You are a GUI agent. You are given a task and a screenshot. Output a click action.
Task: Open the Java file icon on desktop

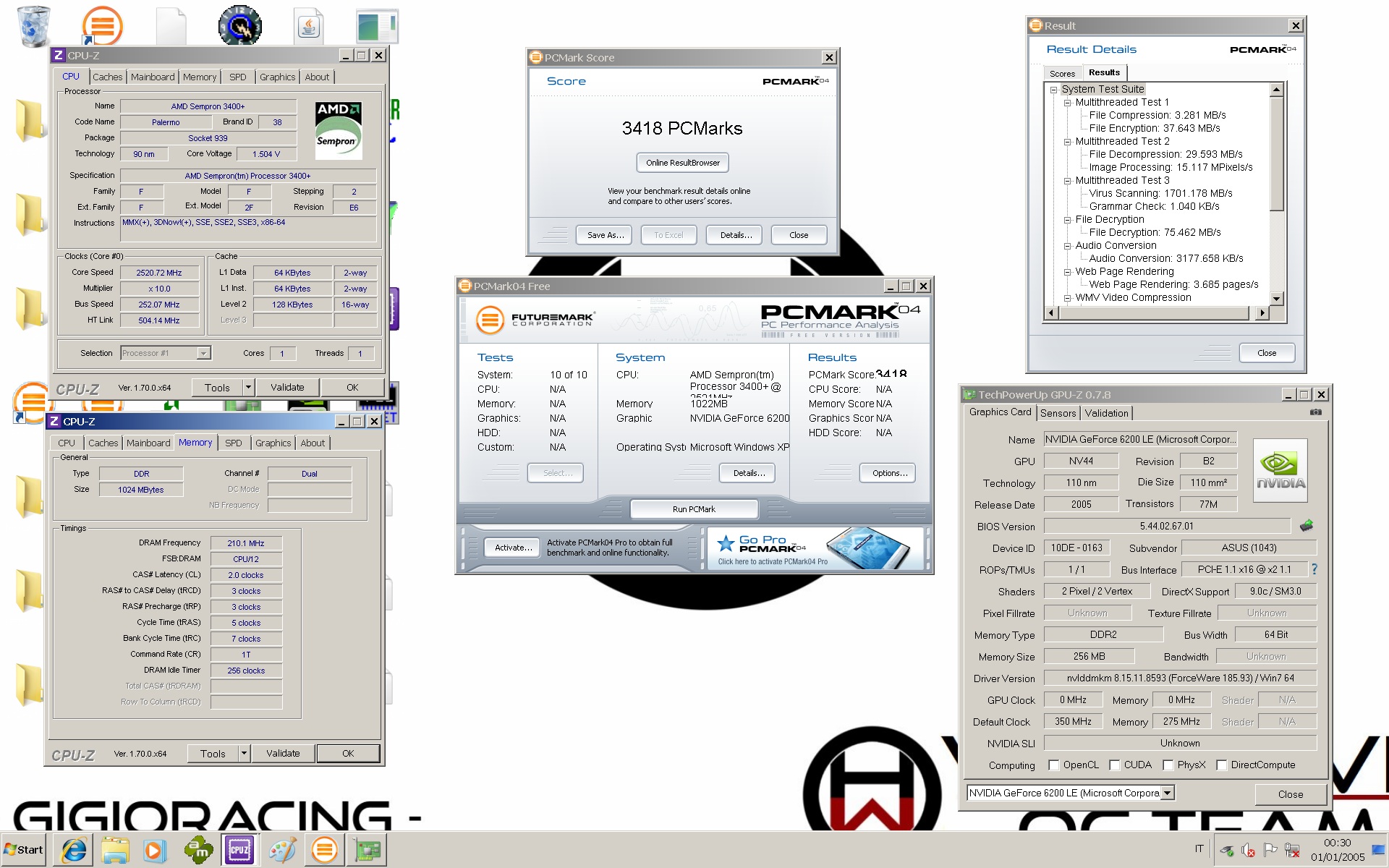click(309, 27)
